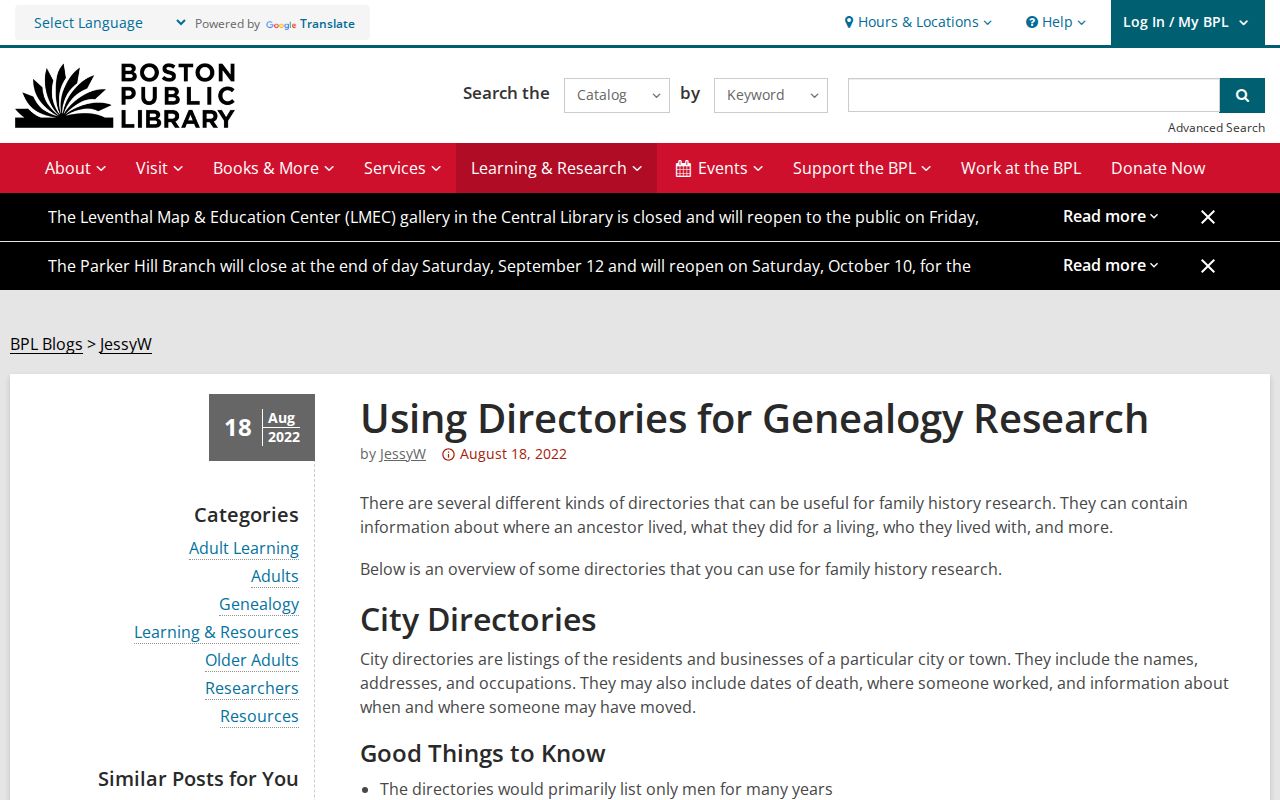
Task: Open the Adults category
Action: [275, 576]
